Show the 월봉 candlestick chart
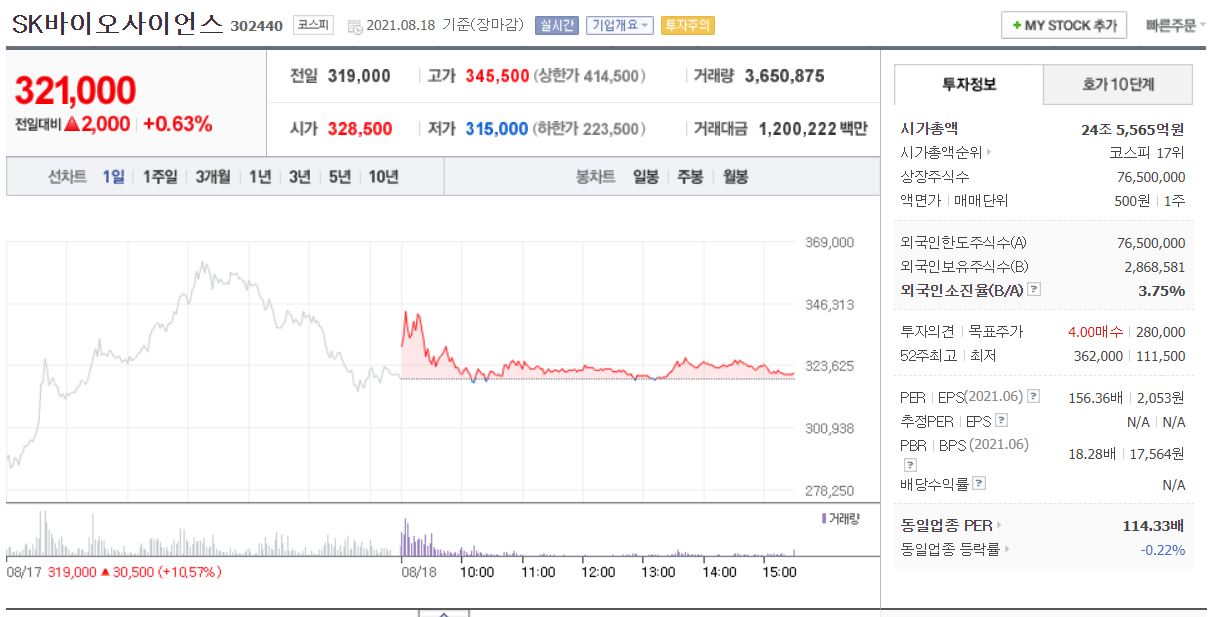The width and height of the screenshot is (1211, 617). 735,177
